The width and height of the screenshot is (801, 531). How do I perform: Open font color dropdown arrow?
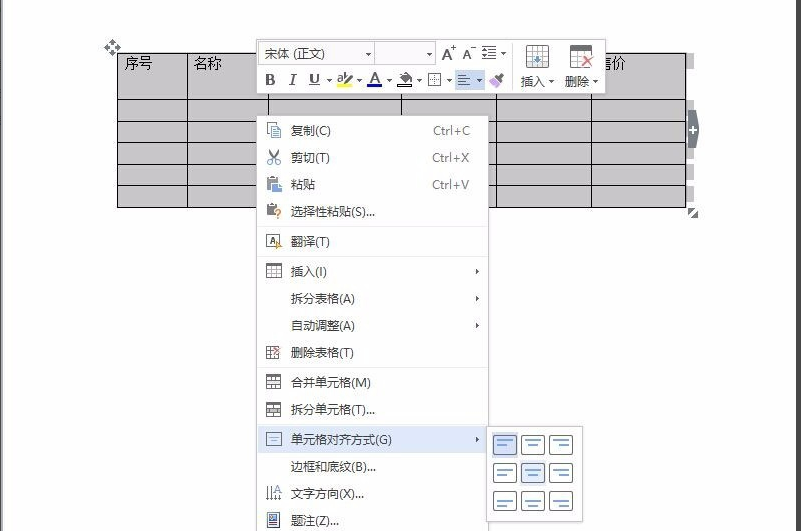(389, 80)
